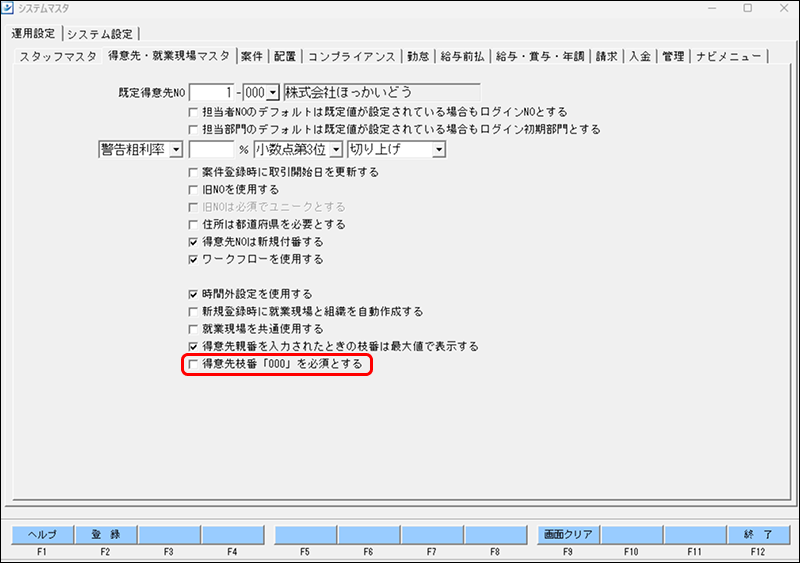Open the 小数点第3位 dropdown
Viewport: 800px width, 563px height.
point(336,150)
